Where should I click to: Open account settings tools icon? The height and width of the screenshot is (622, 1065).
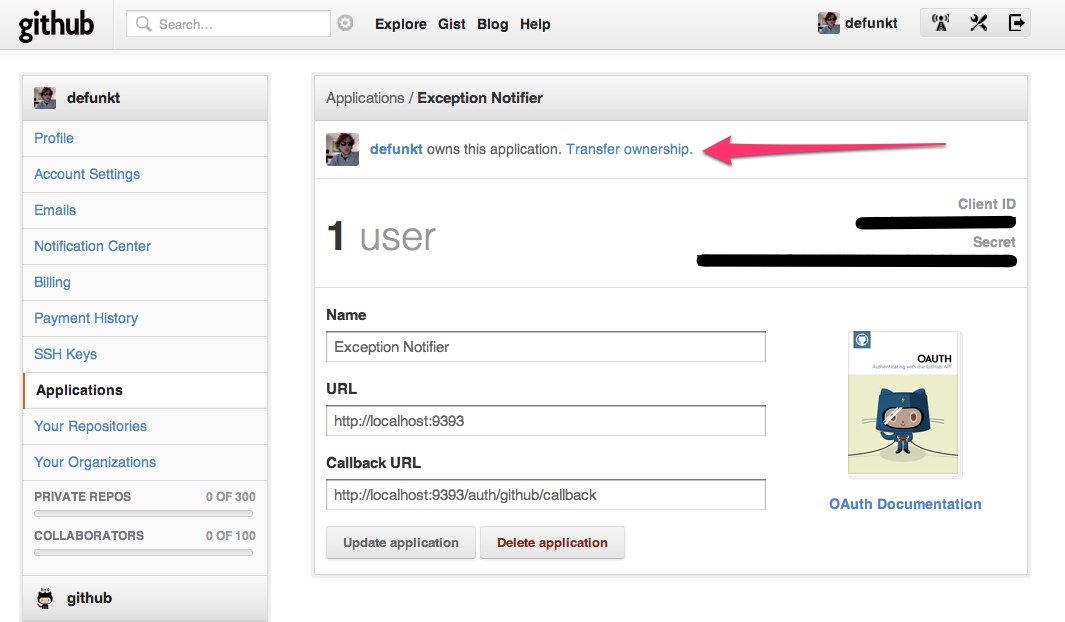pos(978,23)
